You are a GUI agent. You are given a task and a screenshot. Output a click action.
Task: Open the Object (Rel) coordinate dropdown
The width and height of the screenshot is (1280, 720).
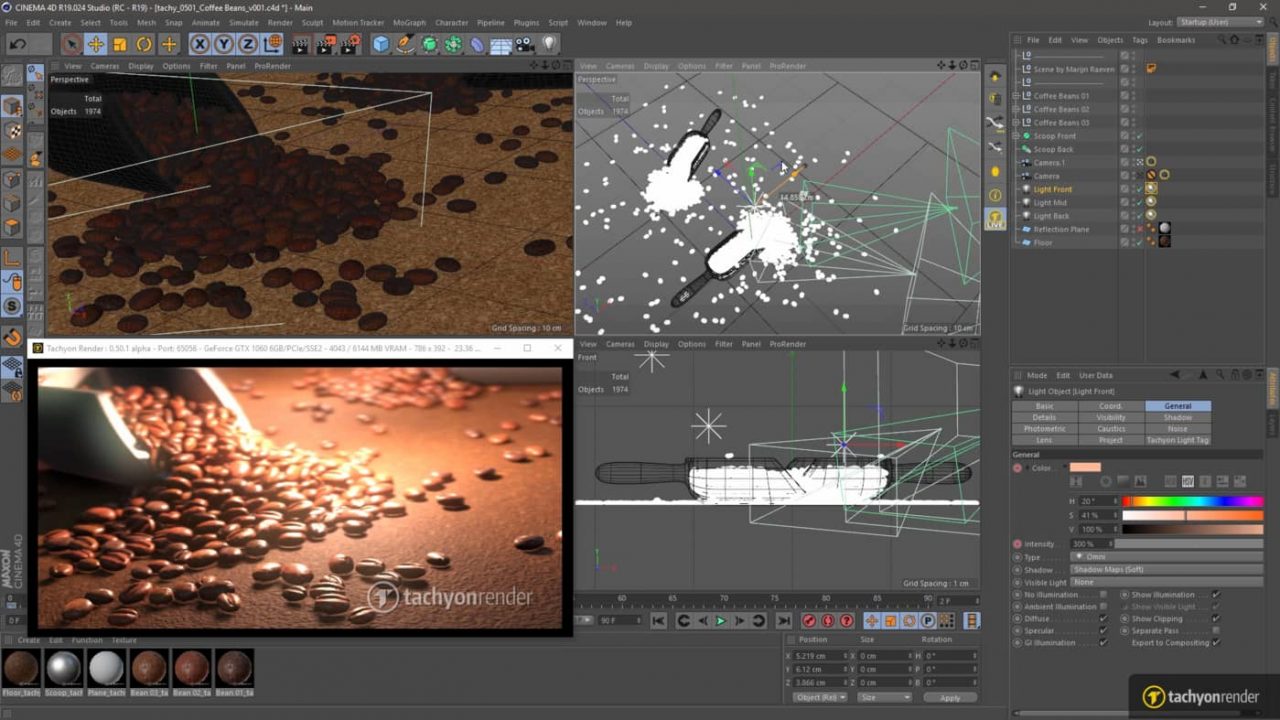click(x=820, y=697)
